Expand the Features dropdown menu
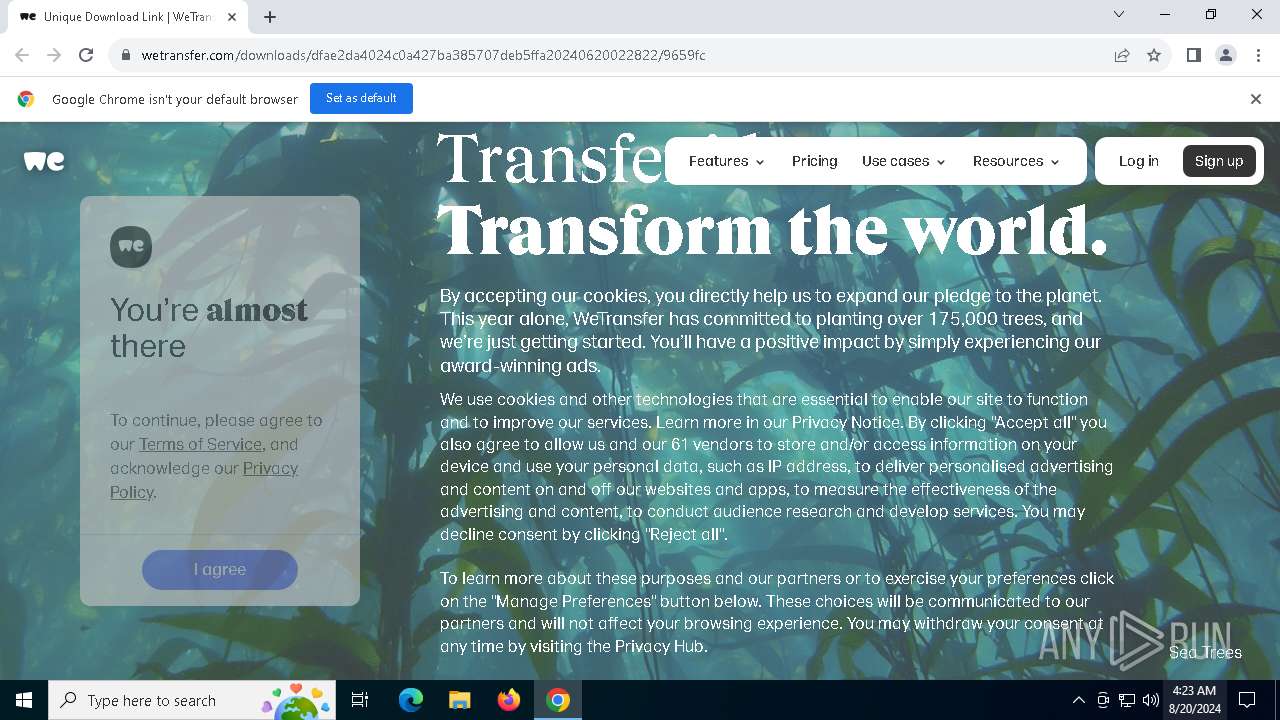Image resolution: width=1280 pixels, height=720 pixels. click(726, 161)
